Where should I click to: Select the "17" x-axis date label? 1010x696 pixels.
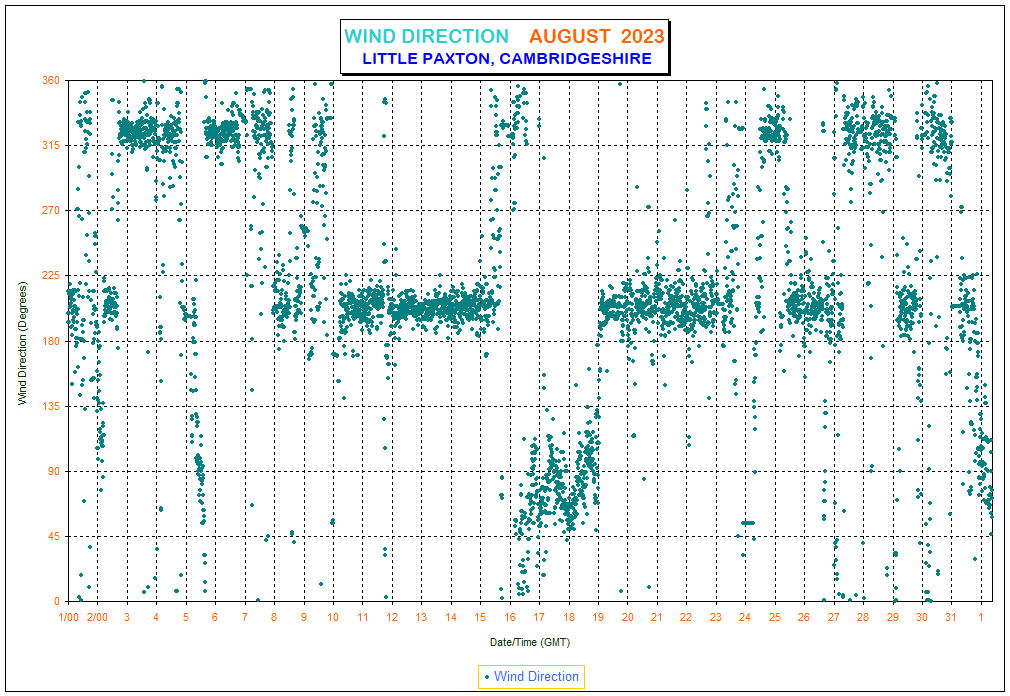point(539,617)
